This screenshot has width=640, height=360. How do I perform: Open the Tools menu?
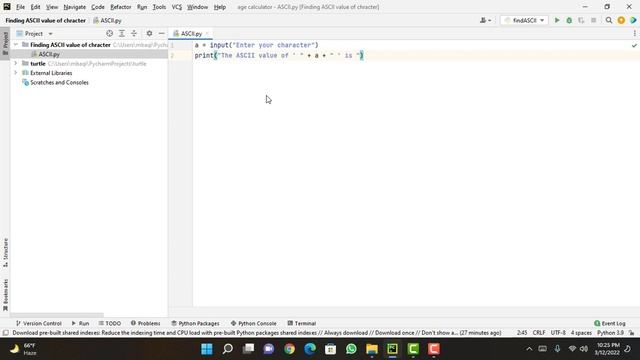(159, 7)
